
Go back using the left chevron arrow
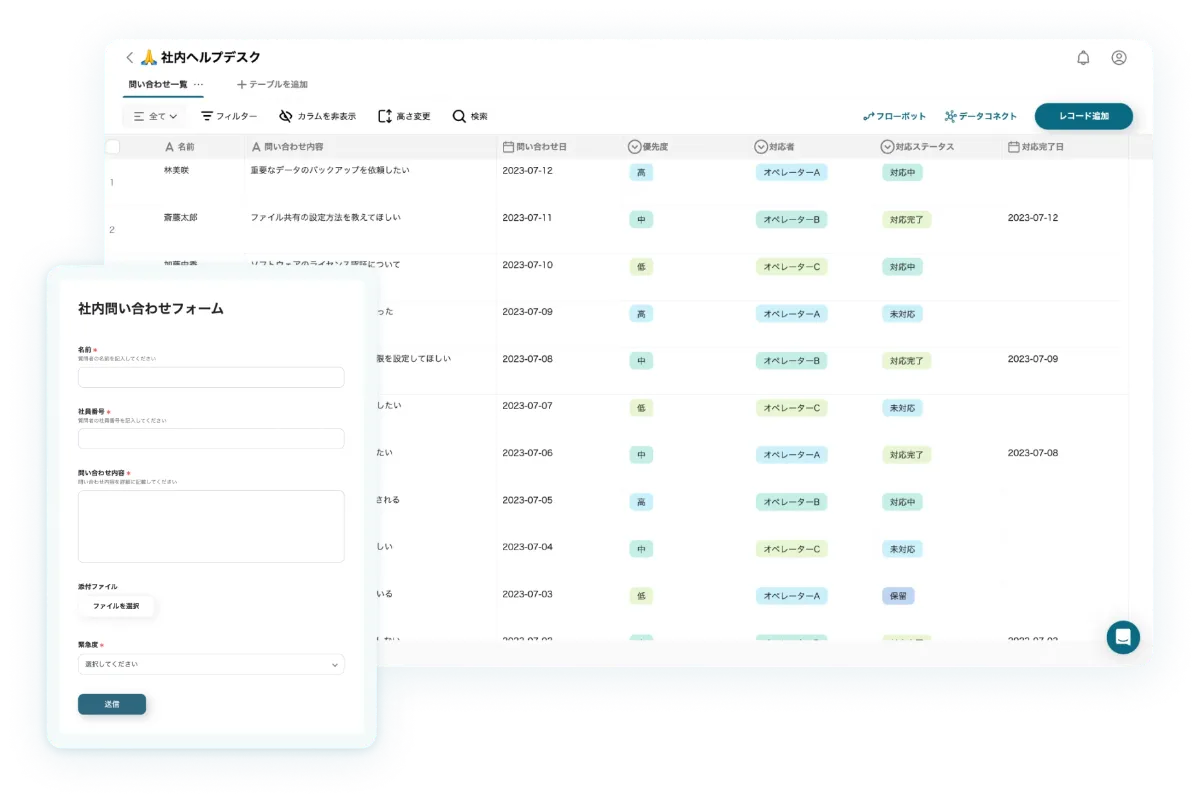[129, 58]
